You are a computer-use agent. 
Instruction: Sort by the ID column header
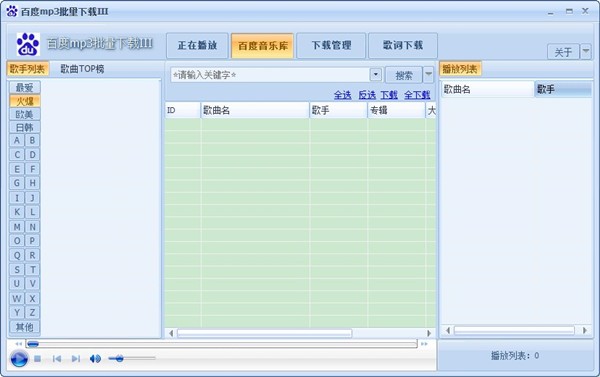coord(183,110)
